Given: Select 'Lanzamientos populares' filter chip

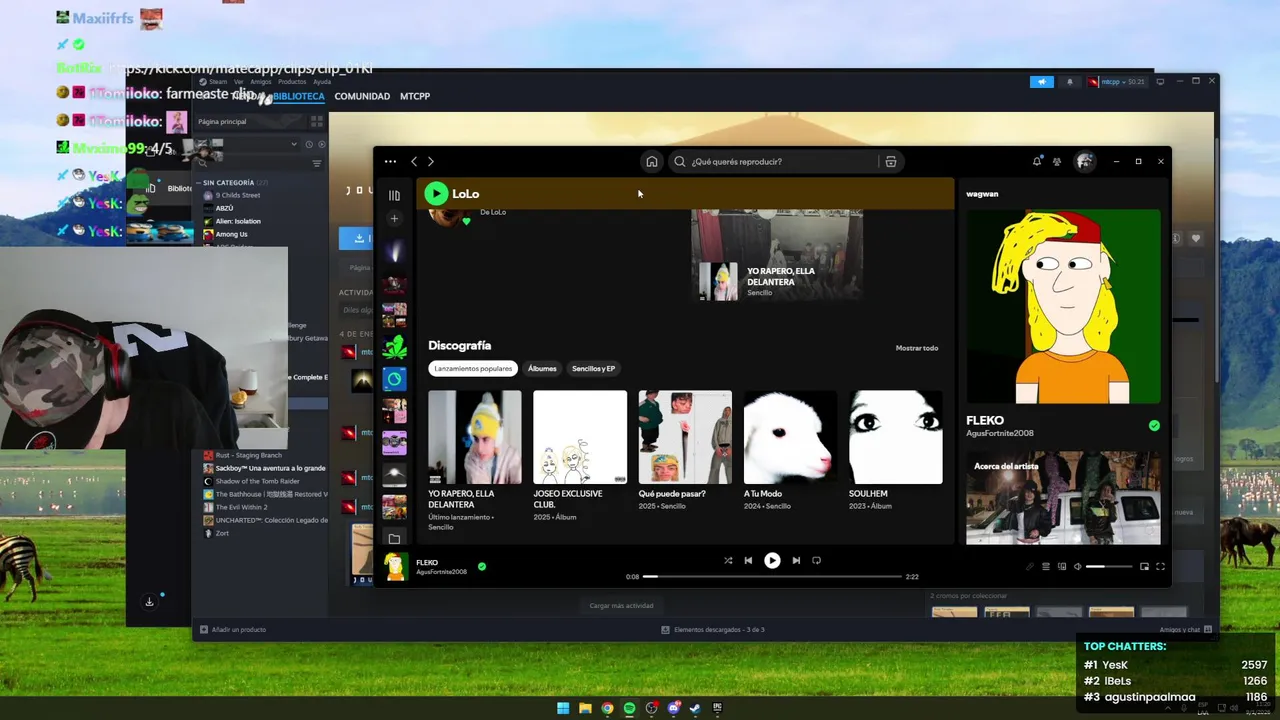Looking at the screenshot, I should click(x=473, y=368).
